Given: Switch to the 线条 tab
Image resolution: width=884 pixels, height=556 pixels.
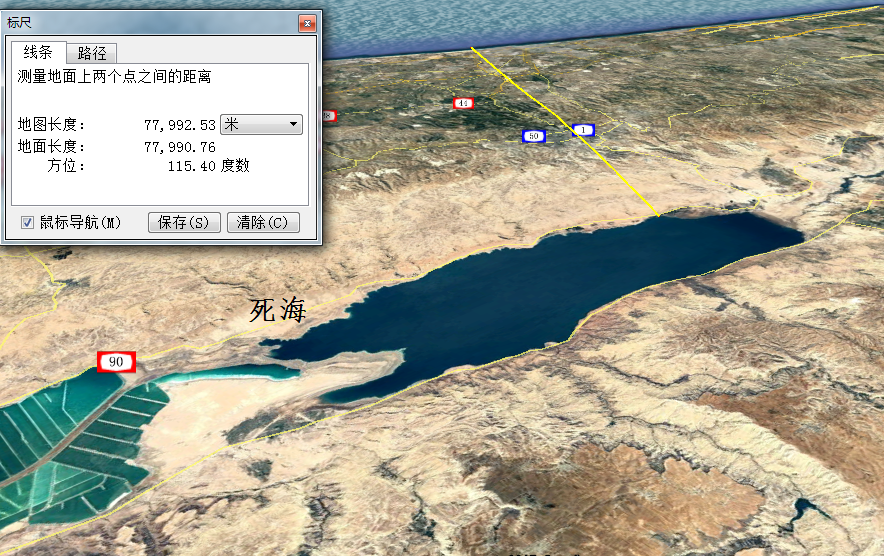Looking at the screenshot, I should pos(38,53).
